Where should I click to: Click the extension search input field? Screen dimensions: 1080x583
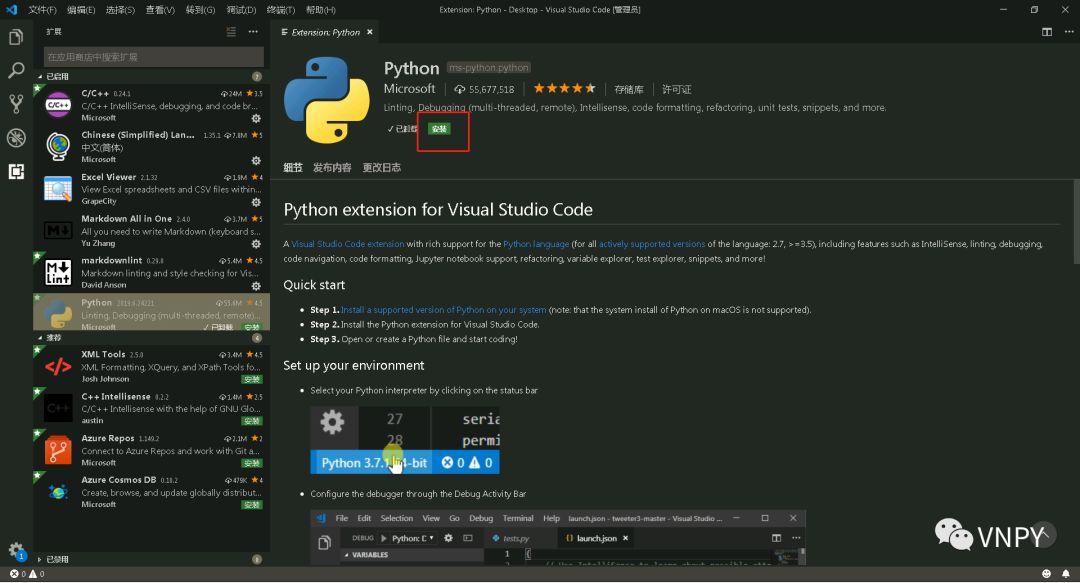(153, 57)
